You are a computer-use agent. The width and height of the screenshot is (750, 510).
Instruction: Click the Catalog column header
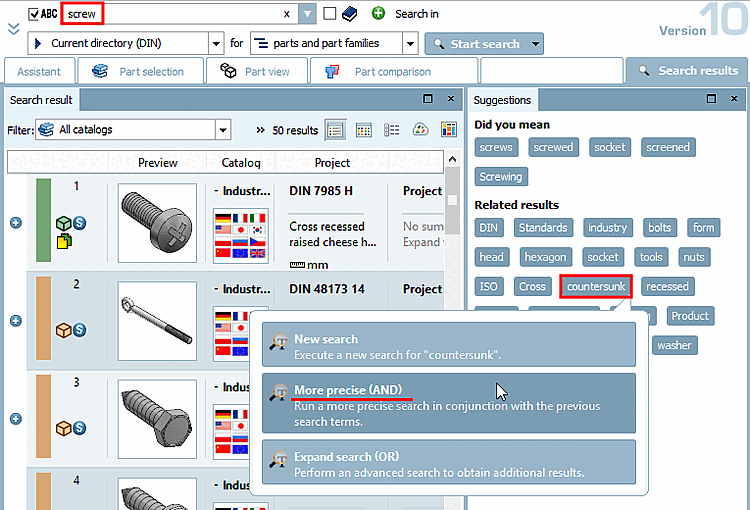241,163
